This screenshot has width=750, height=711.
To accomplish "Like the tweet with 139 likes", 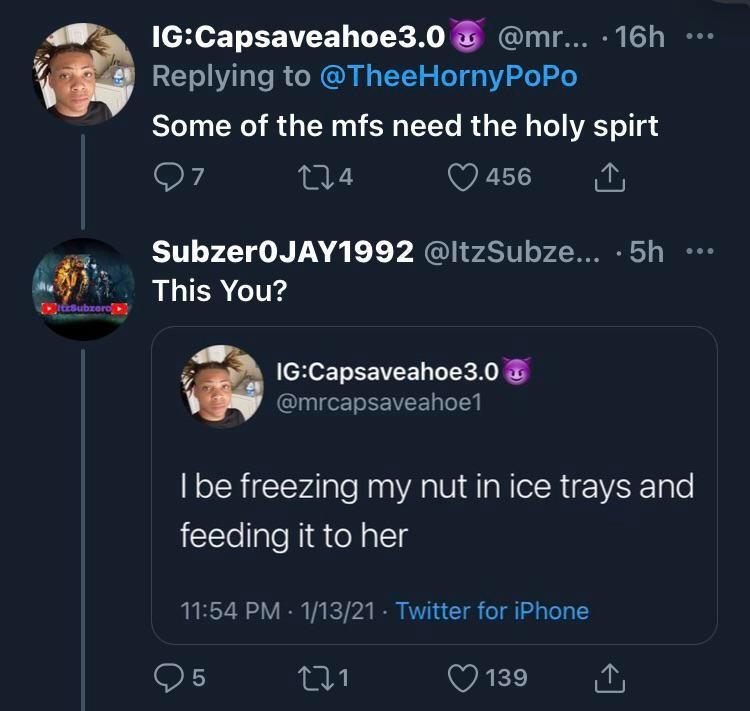I will coord(463,678).
